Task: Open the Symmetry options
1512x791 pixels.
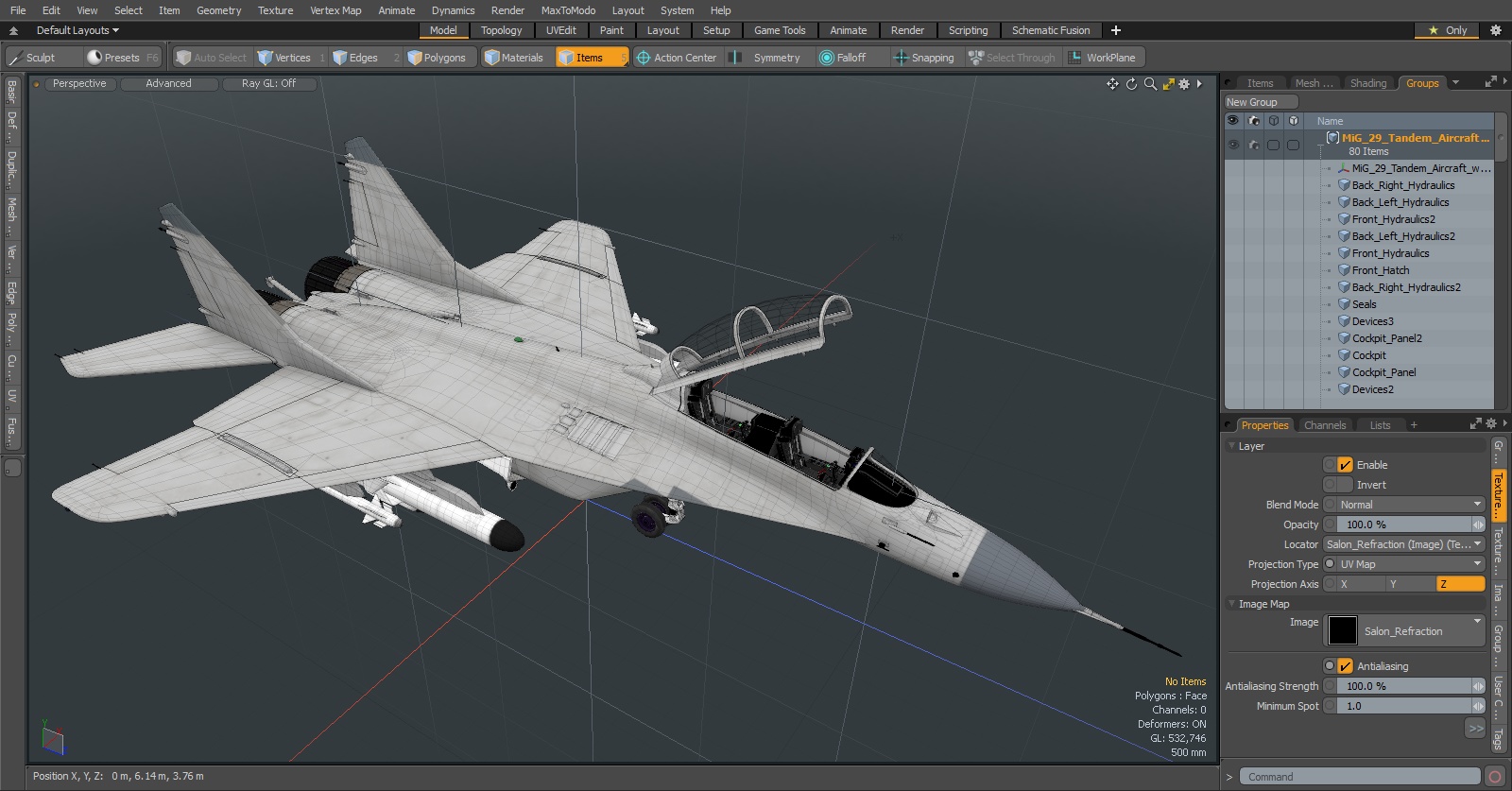Action: 767,58
